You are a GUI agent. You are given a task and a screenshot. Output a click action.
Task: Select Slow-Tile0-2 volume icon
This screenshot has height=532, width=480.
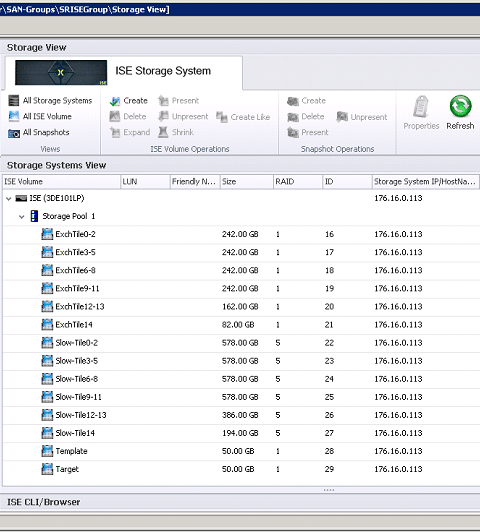[x=47, y=343]
